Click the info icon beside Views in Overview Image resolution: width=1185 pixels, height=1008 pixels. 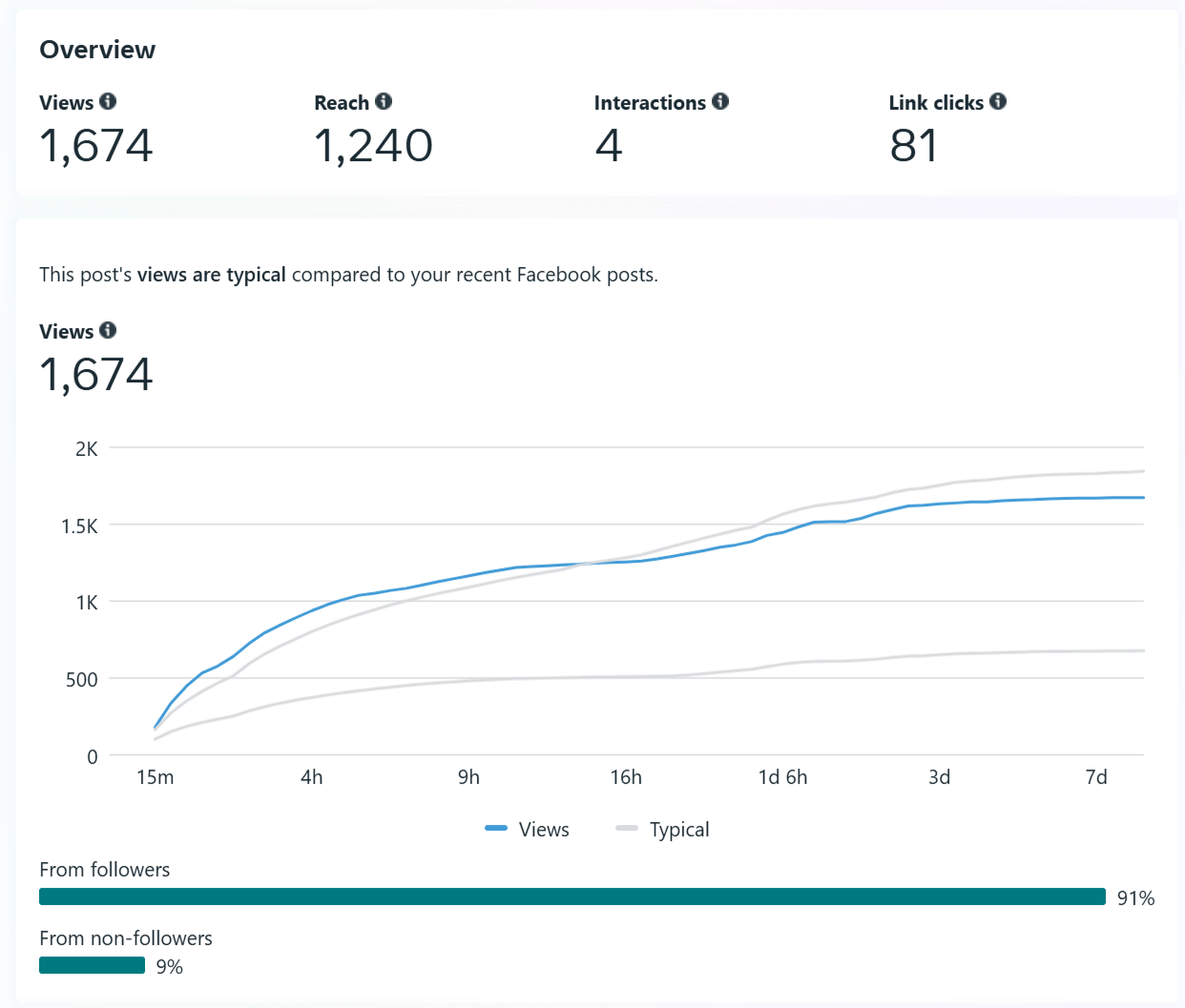pyautogui.click(x=108, y=101)
